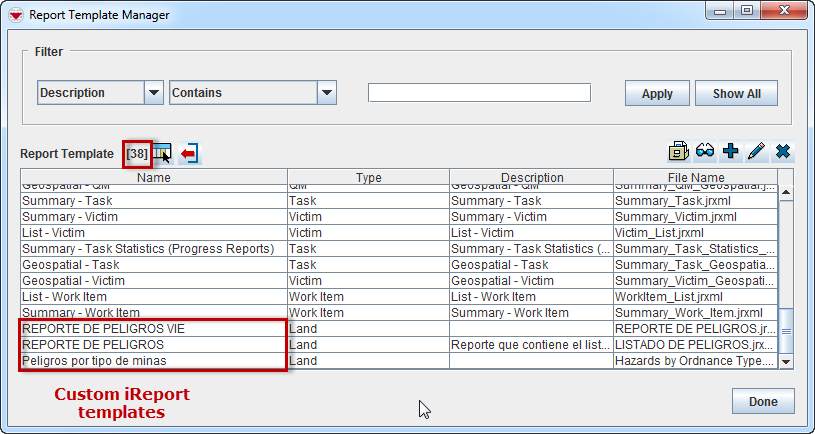Open the Description filter field dropdown

click(x=154, y=93)
